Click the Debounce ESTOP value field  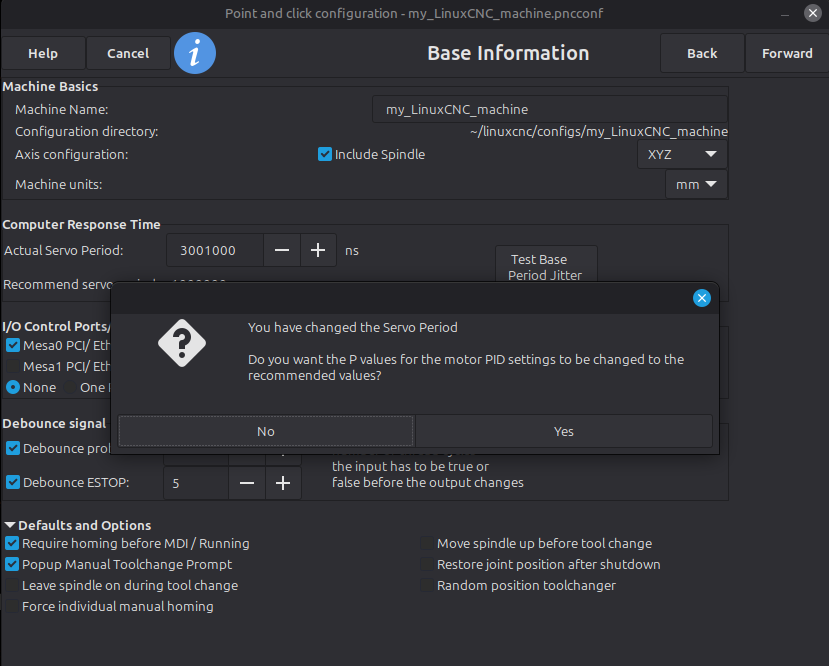196,483
